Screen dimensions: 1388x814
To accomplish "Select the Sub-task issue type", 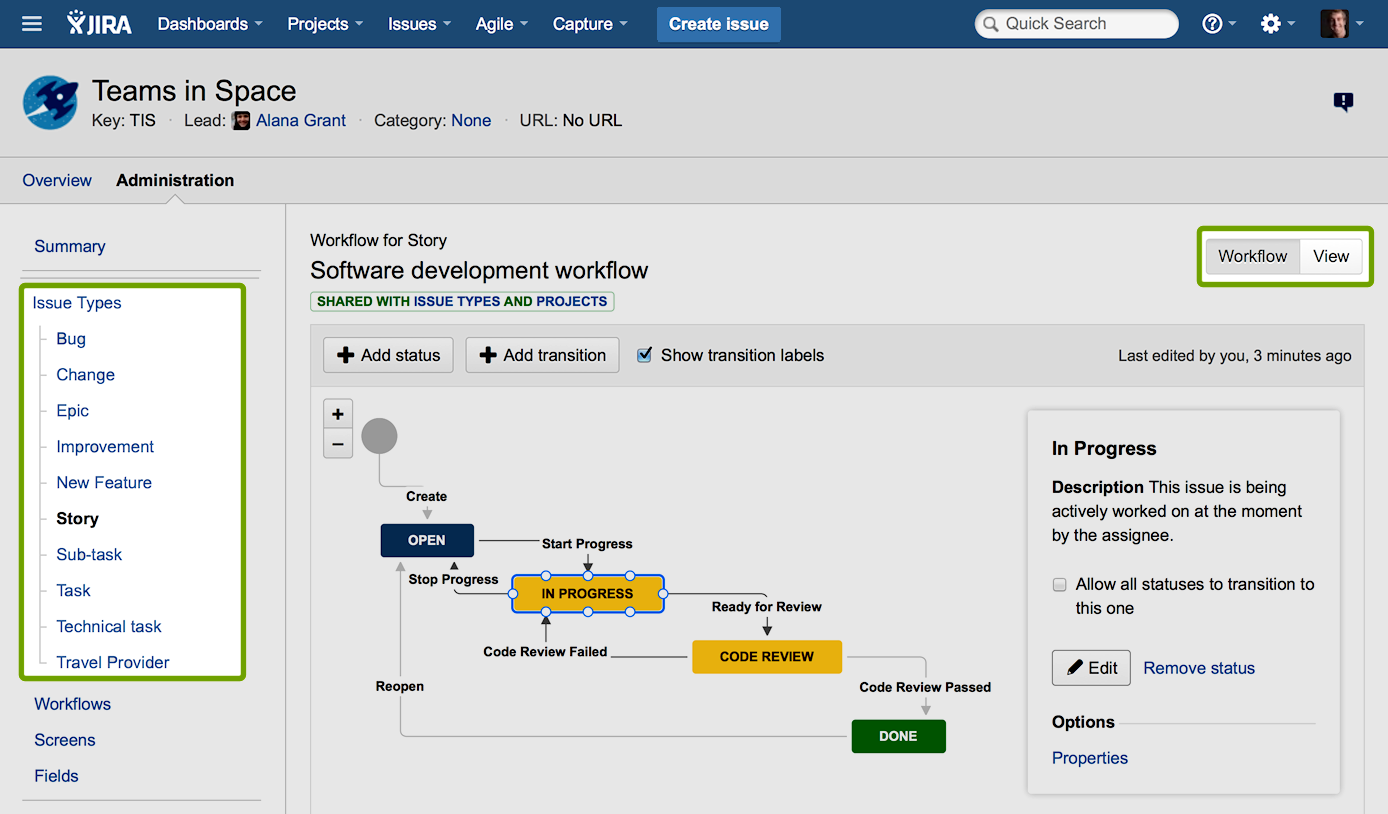I will pyautogui.click(x=89, y=555).
